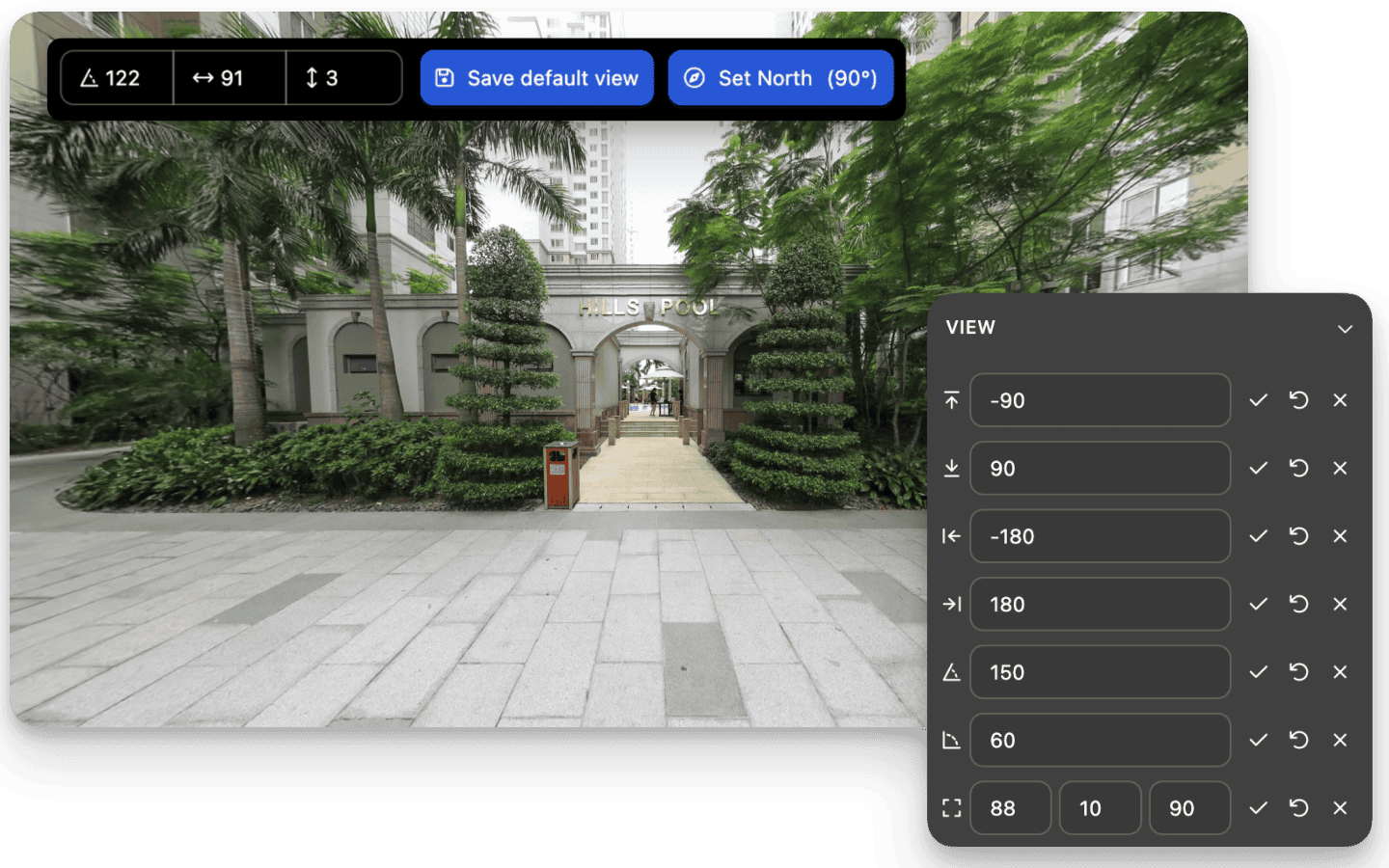Viewport: 1389px width, 868px height.
Task: Confirm the -90 value with checkmark
Action: click(x=1258, y=400)
